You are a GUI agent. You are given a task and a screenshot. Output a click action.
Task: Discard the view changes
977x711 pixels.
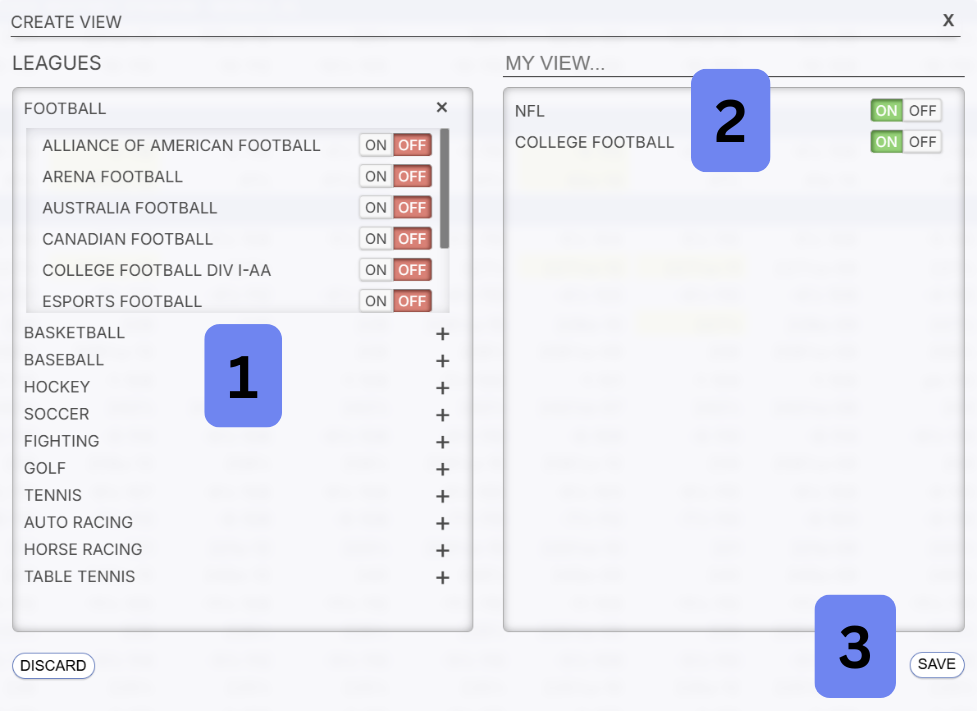pyautogui.click(x=53, y=665)
